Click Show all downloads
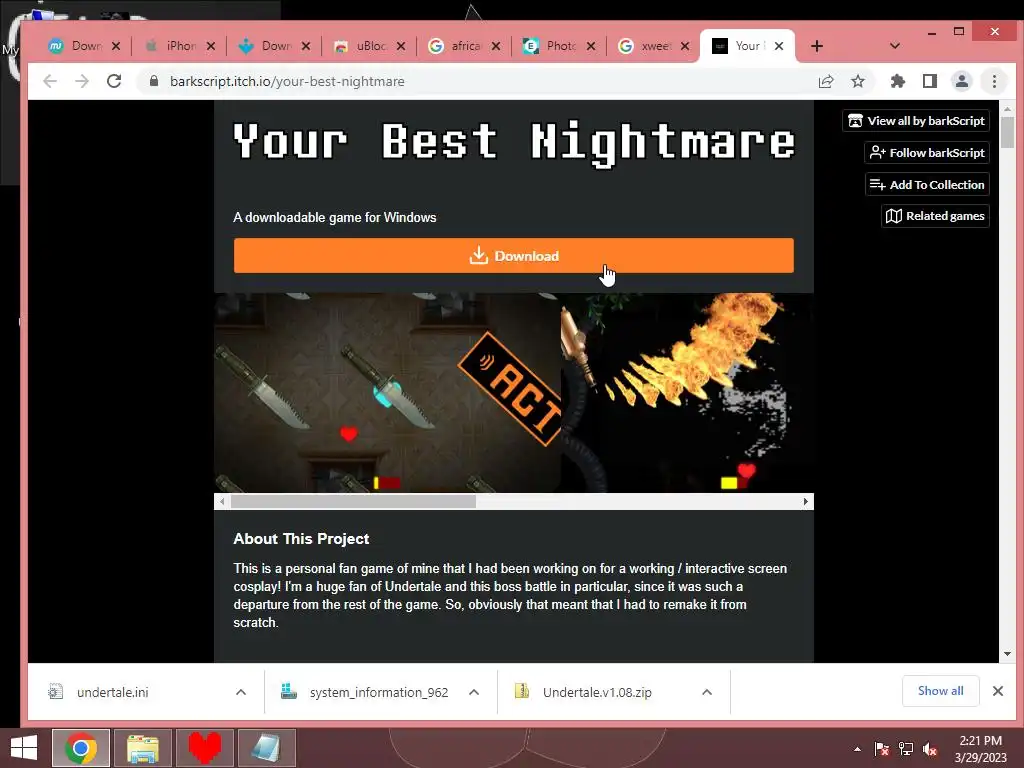This screenshot has width=1024, height=768. [940, 691]
